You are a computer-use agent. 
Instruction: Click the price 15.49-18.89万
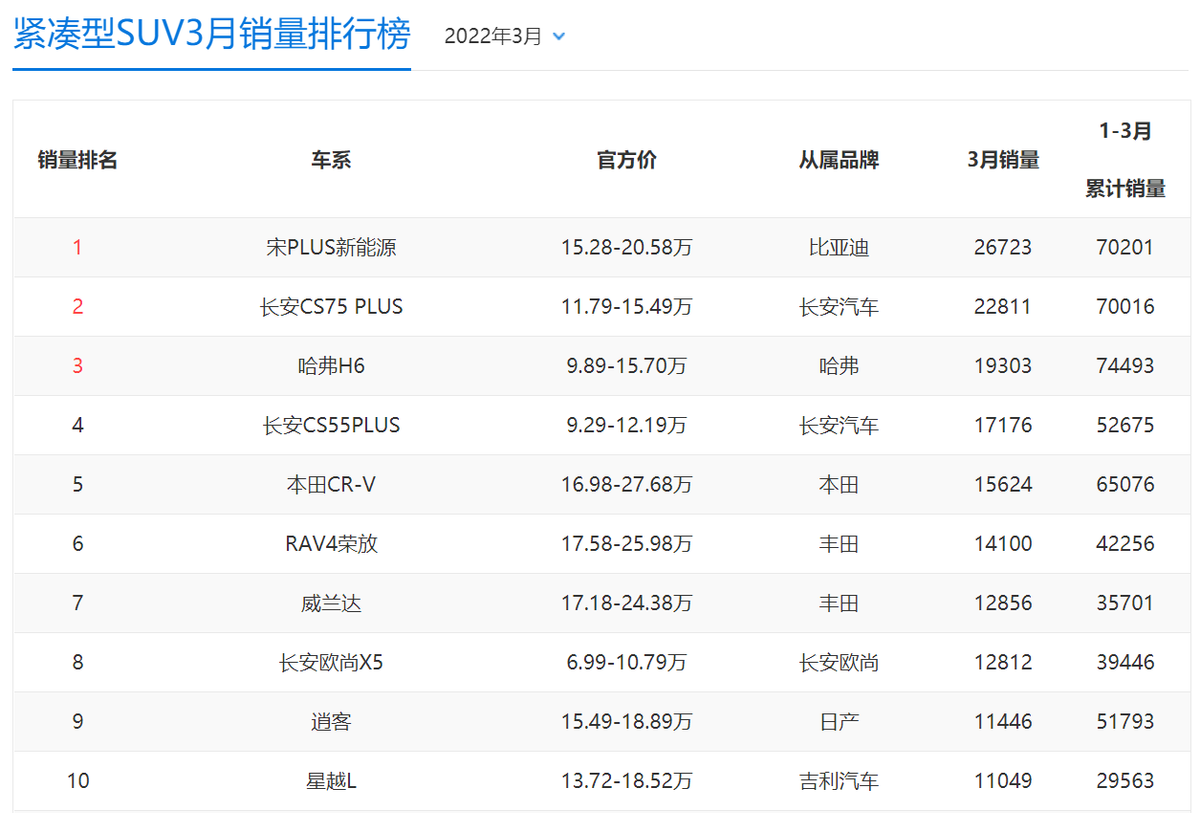(x=627, y=721)
